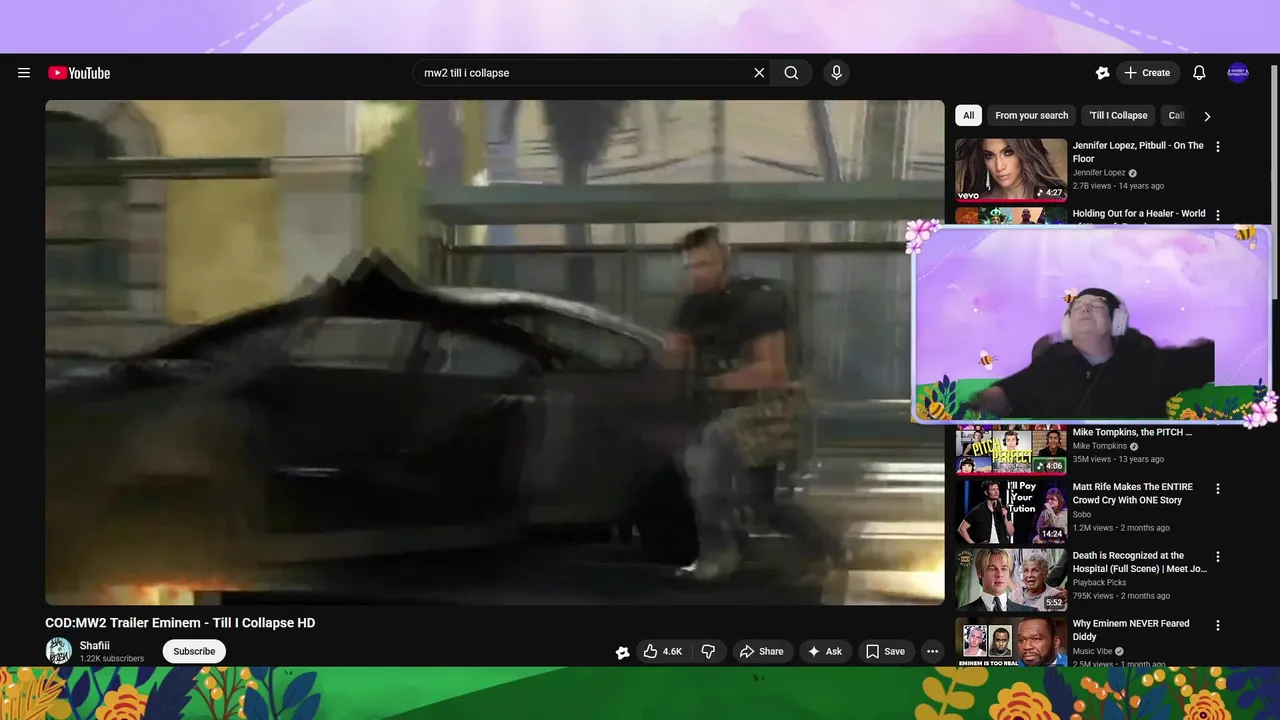Select the partially visible Call chip

[x=1174, y=115]
